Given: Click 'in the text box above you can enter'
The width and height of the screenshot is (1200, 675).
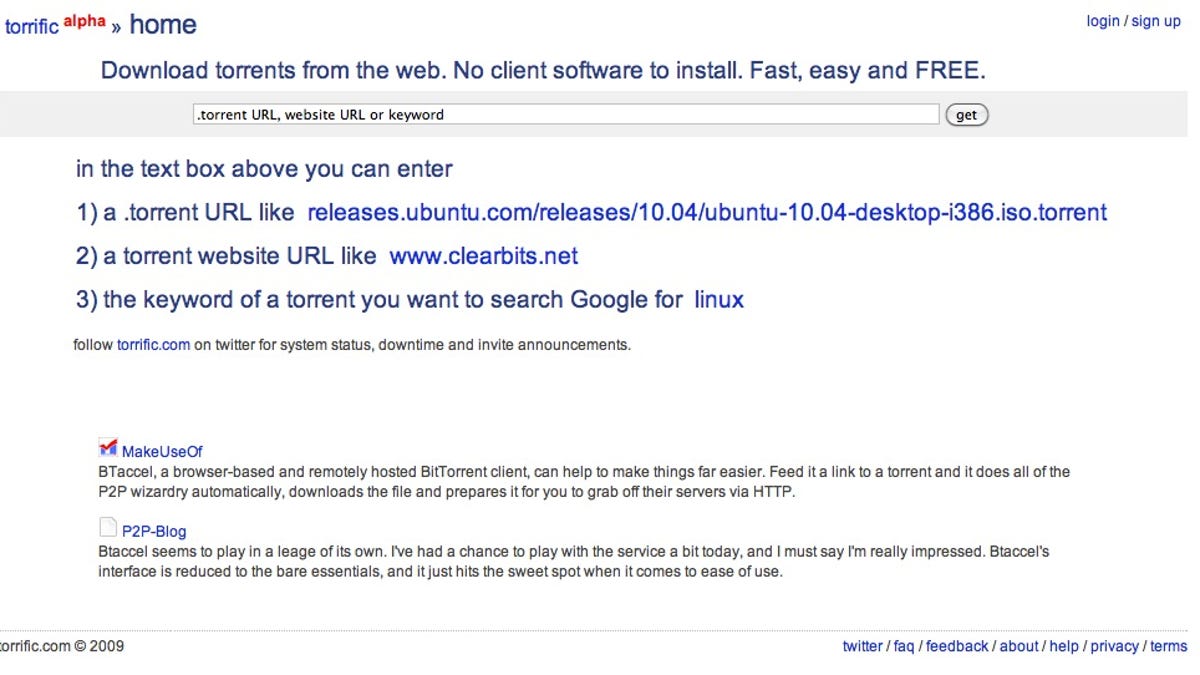Looking at the screenshot, I should (x=264, y=169).
